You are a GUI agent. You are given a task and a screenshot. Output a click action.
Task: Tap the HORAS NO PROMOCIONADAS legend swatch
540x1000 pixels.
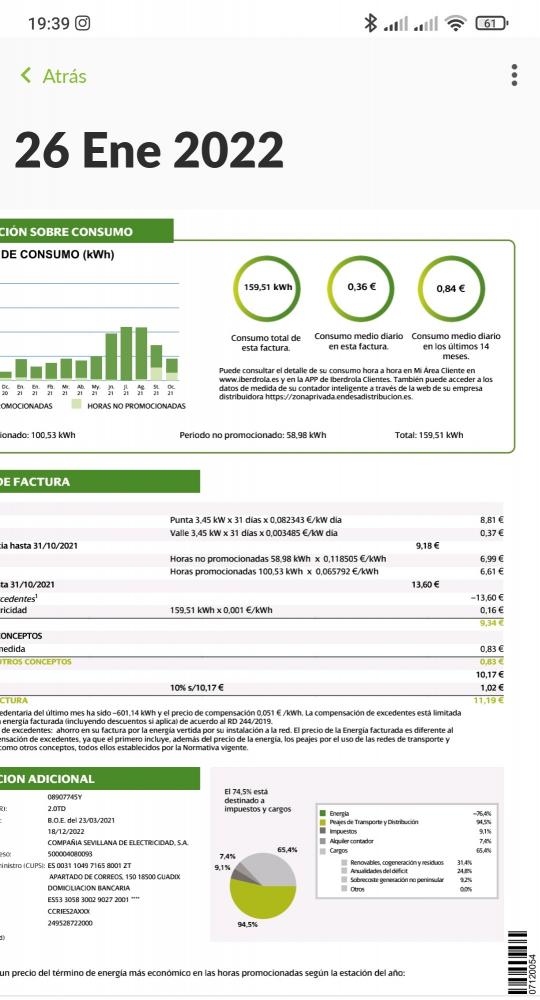point(77,405)
